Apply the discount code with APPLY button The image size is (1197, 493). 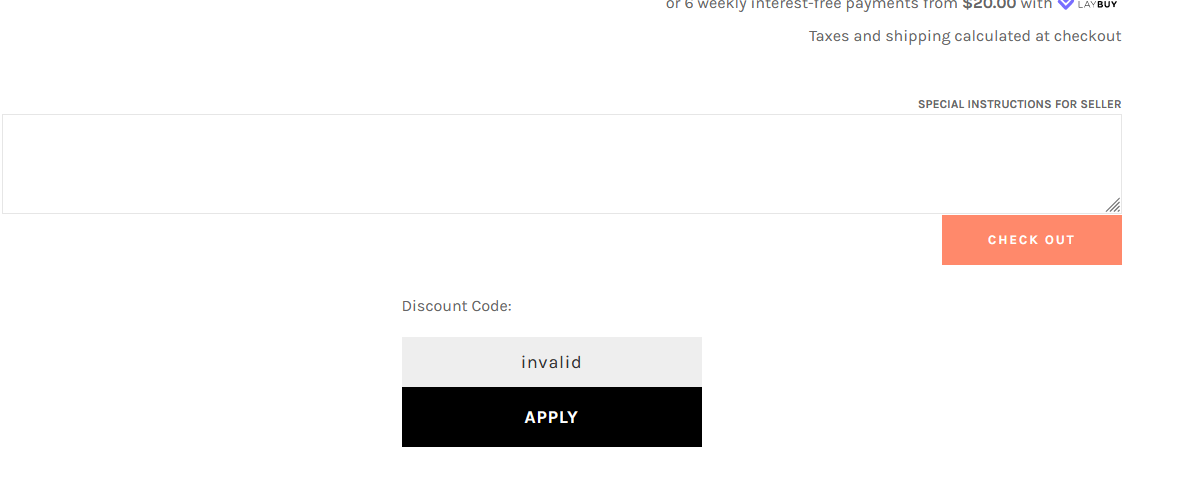(x=551, y=417)
